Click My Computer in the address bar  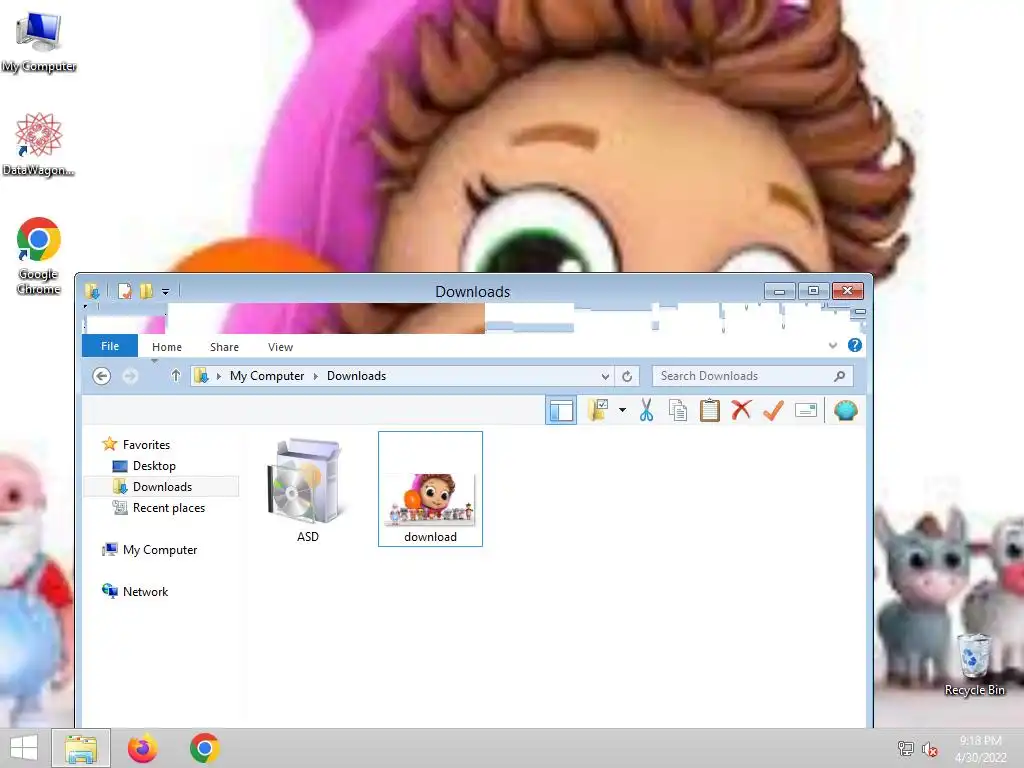tap(266, 376)
